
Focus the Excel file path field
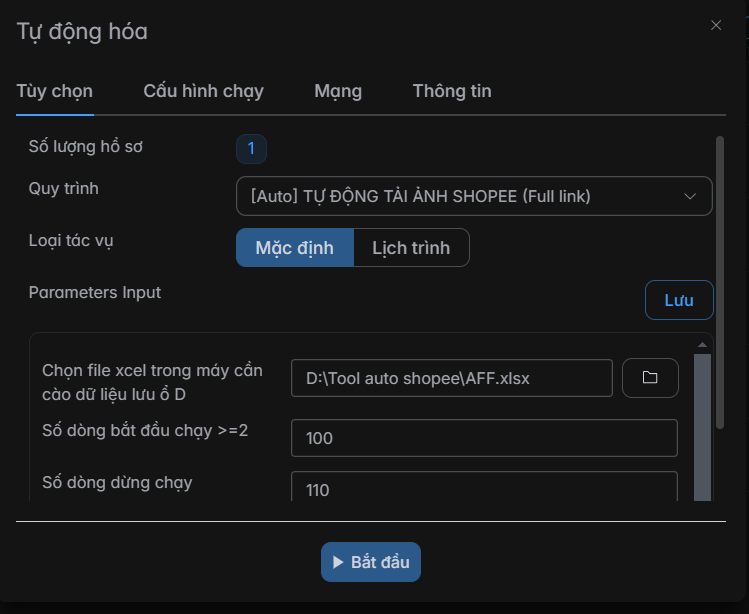451,379
